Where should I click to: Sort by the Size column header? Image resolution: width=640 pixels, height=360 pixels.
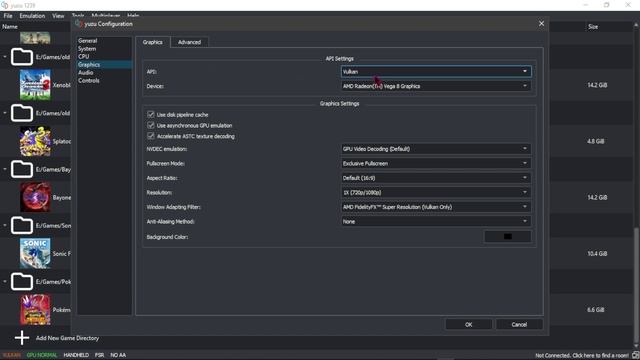pos(593,27)
